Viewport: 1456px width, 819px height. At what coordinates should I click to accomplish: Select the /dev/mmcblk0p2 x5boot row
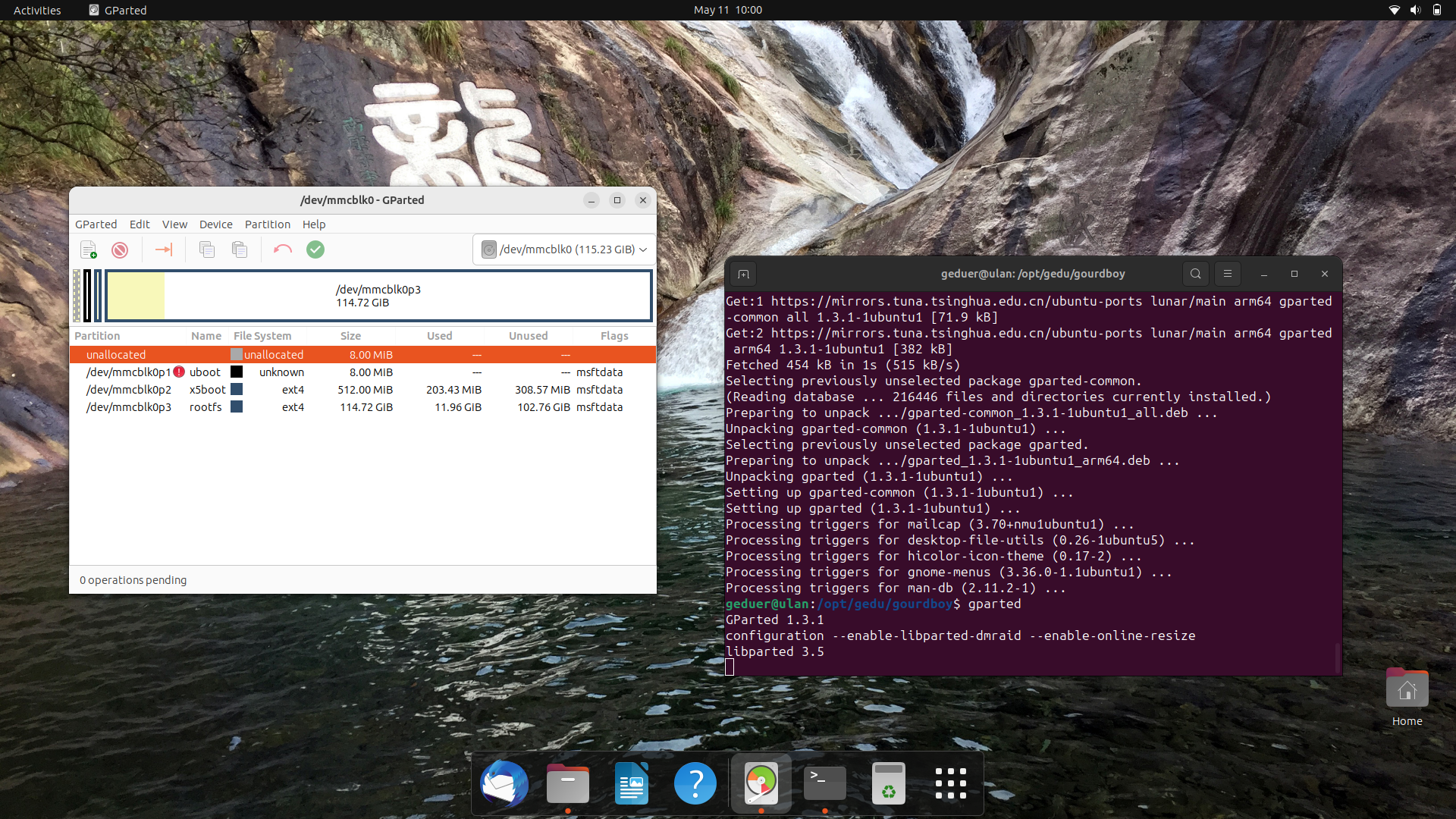[x=362, y=390]
